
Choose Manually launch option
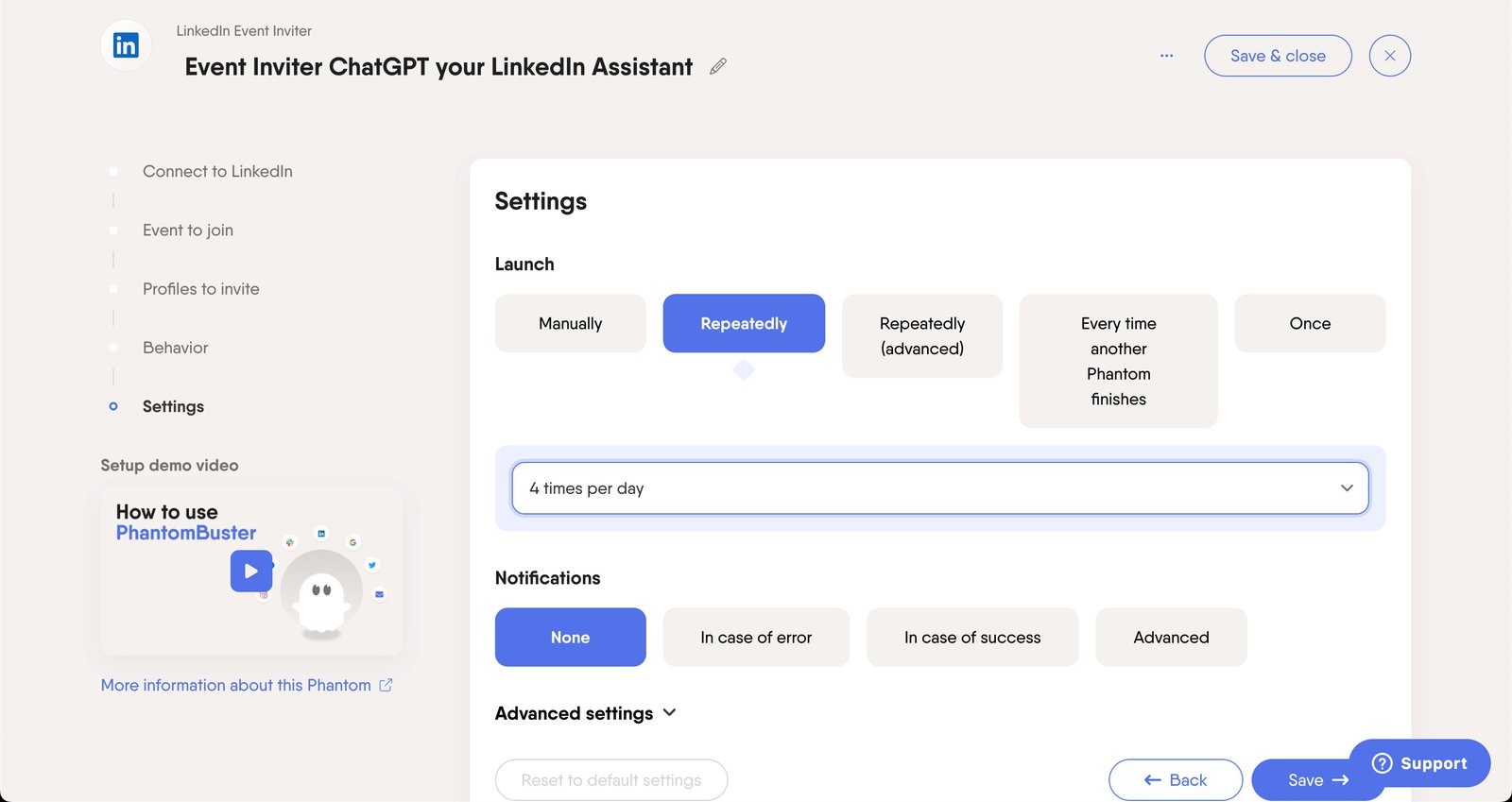tap(571, 323)
